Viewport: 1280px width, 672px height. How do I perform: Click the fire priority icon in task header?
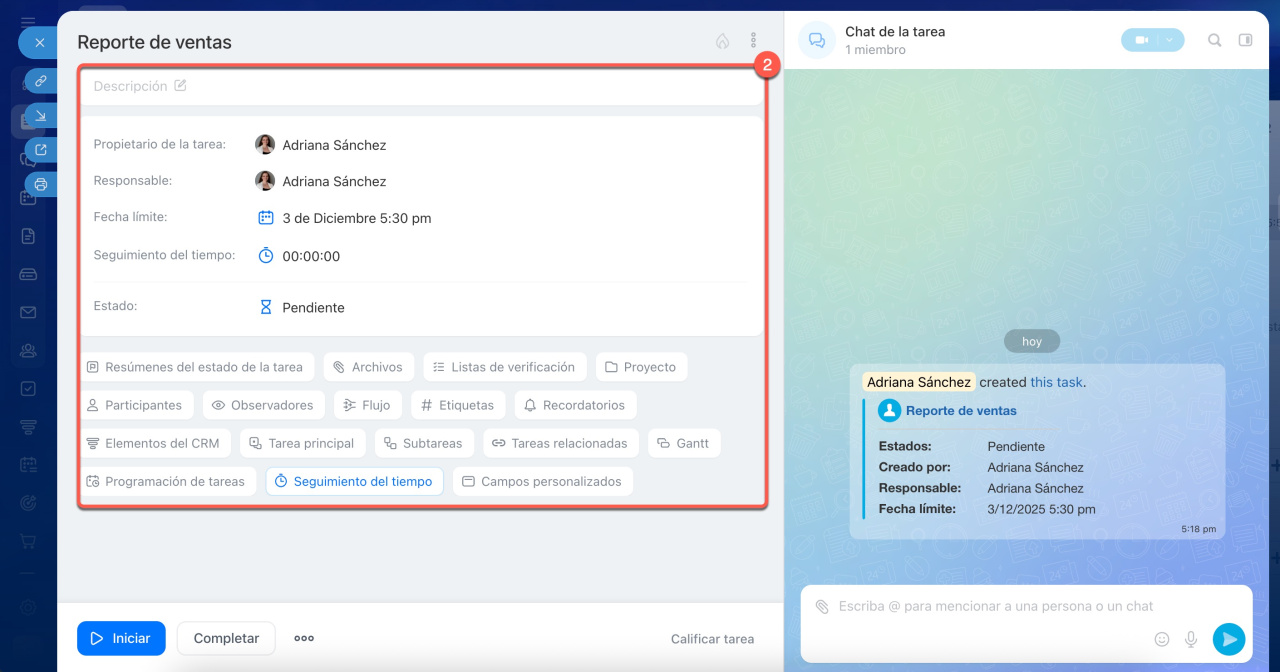(722, 41)
